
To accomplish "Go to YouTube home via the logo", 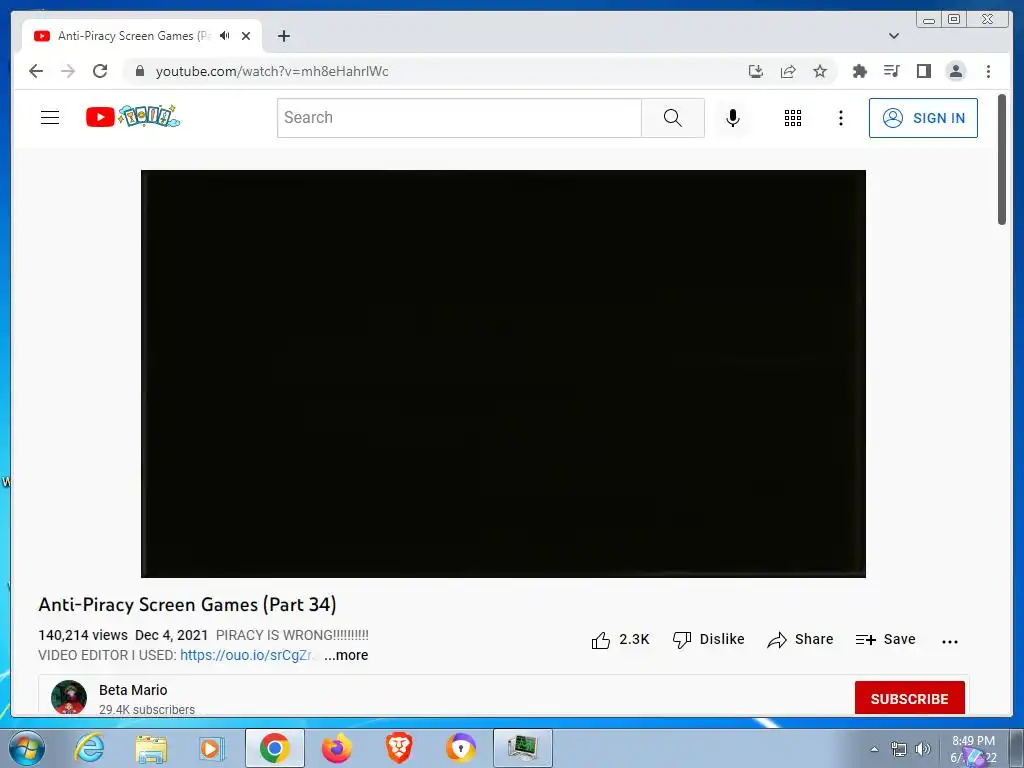I will point(133,117).
